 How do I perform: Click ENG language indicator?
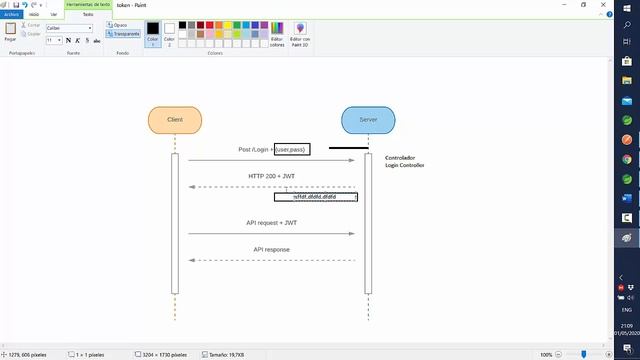[x=627, y=310]
